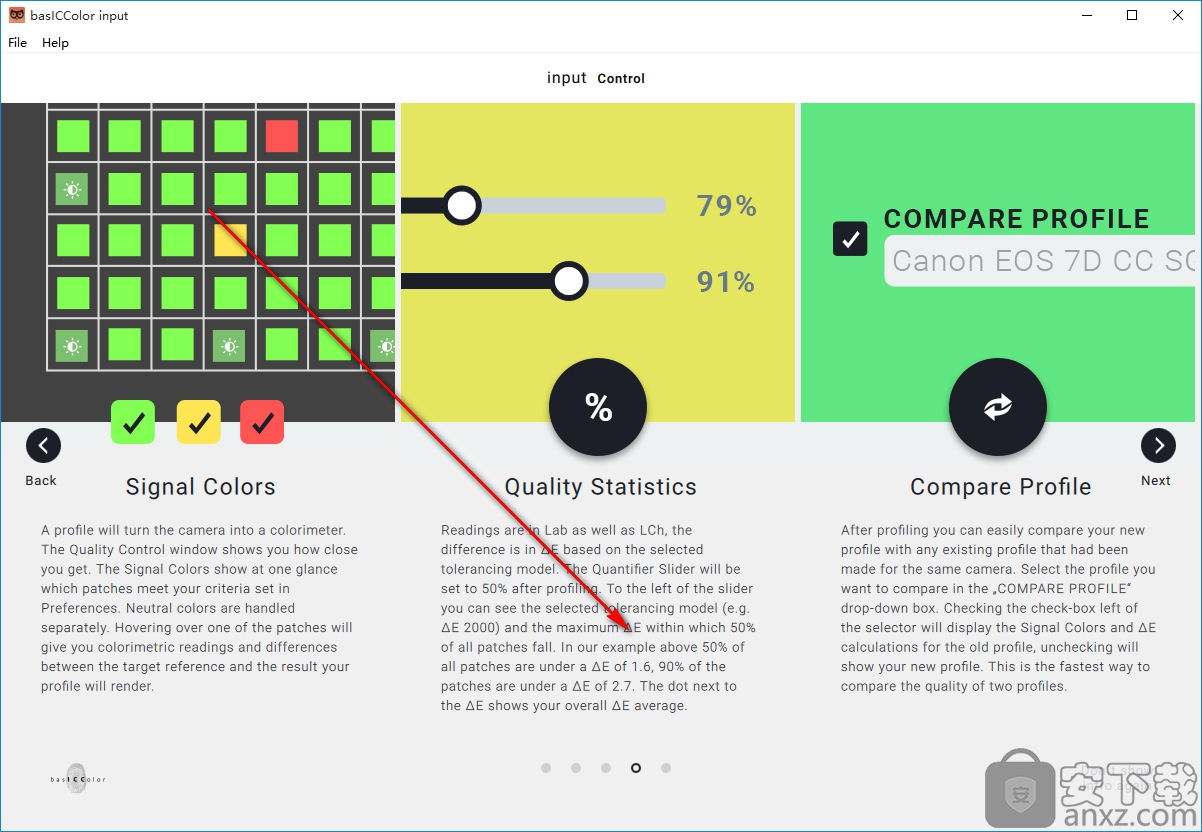The image size is (1202, 832).
Task: Click the Back arrow icon
Action: point(43,445)
